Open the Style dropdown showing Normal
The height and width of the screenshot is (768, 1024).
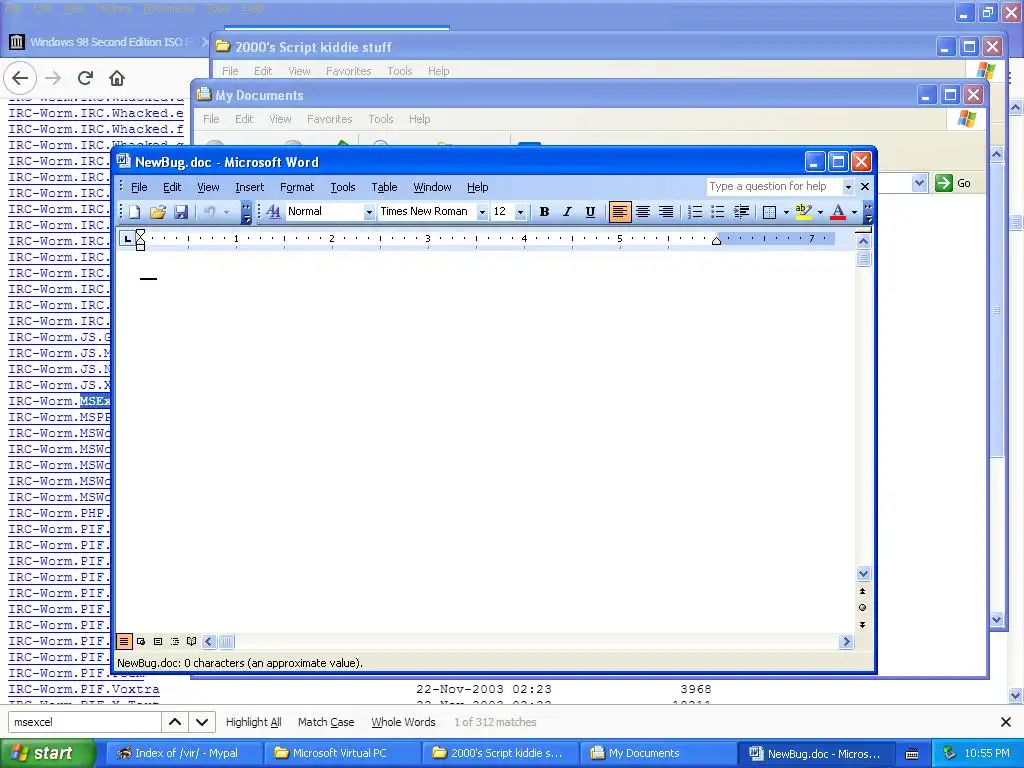click(369, 212)
